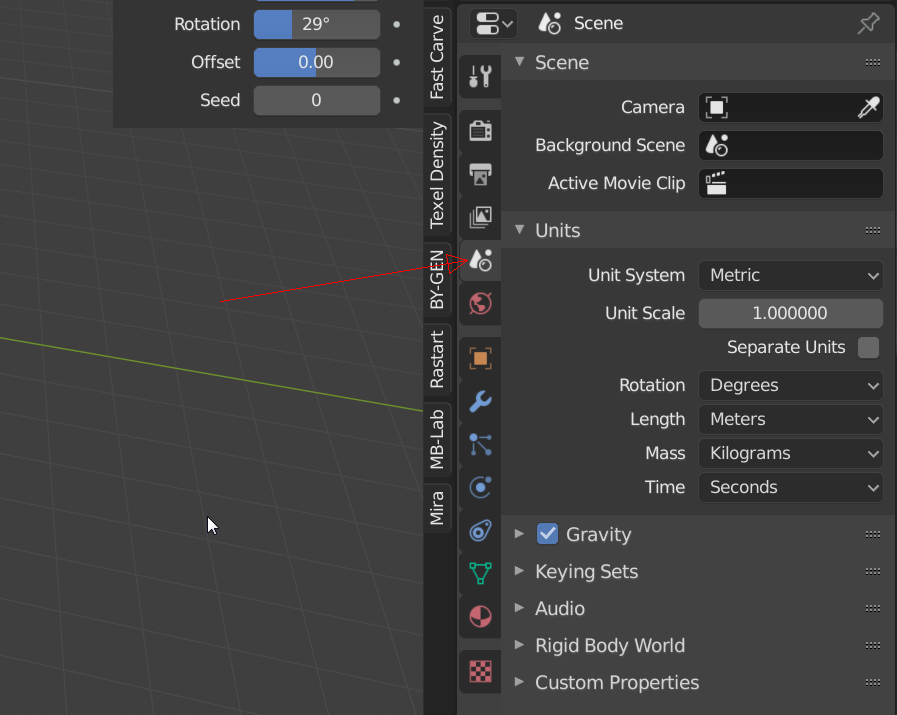The image size is (897, 715).
Task: Click the pin icon in Scene header
Action: point(868,23)
